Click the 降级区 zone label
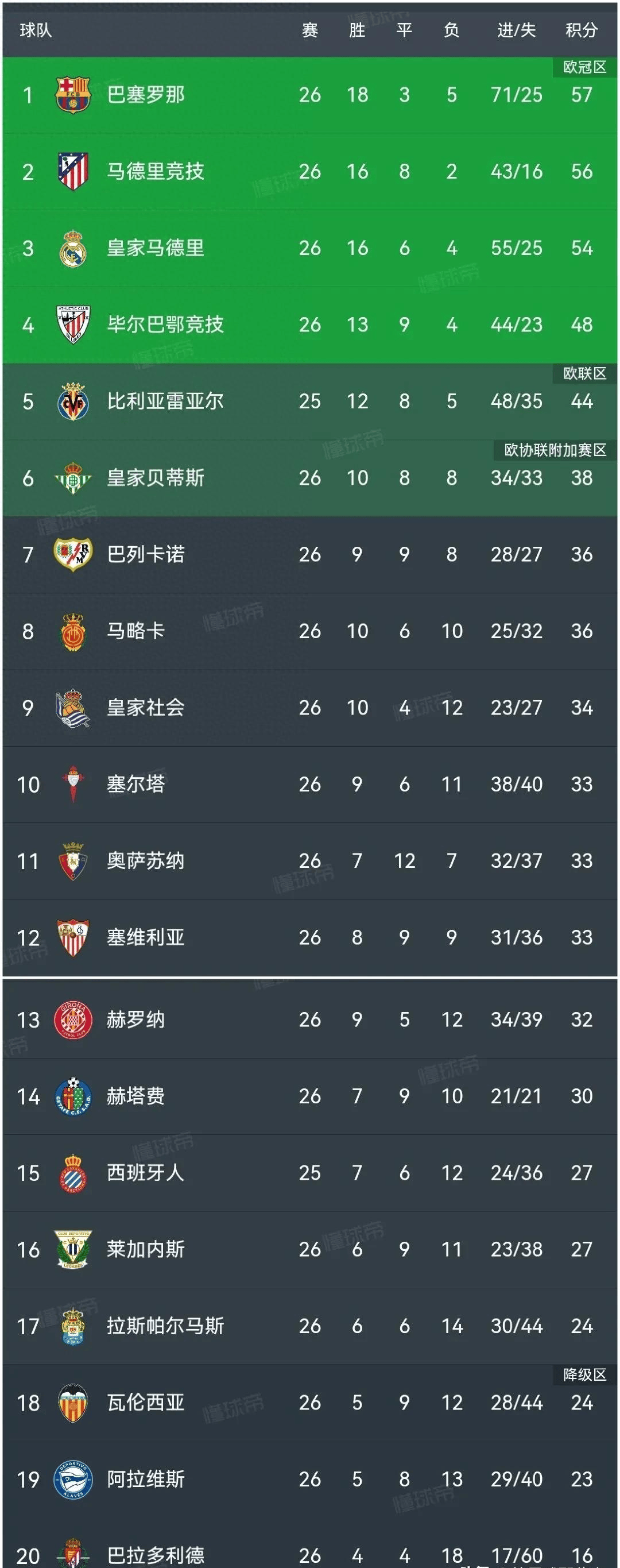The image size is (620, 1568). tap(584, 1374)
